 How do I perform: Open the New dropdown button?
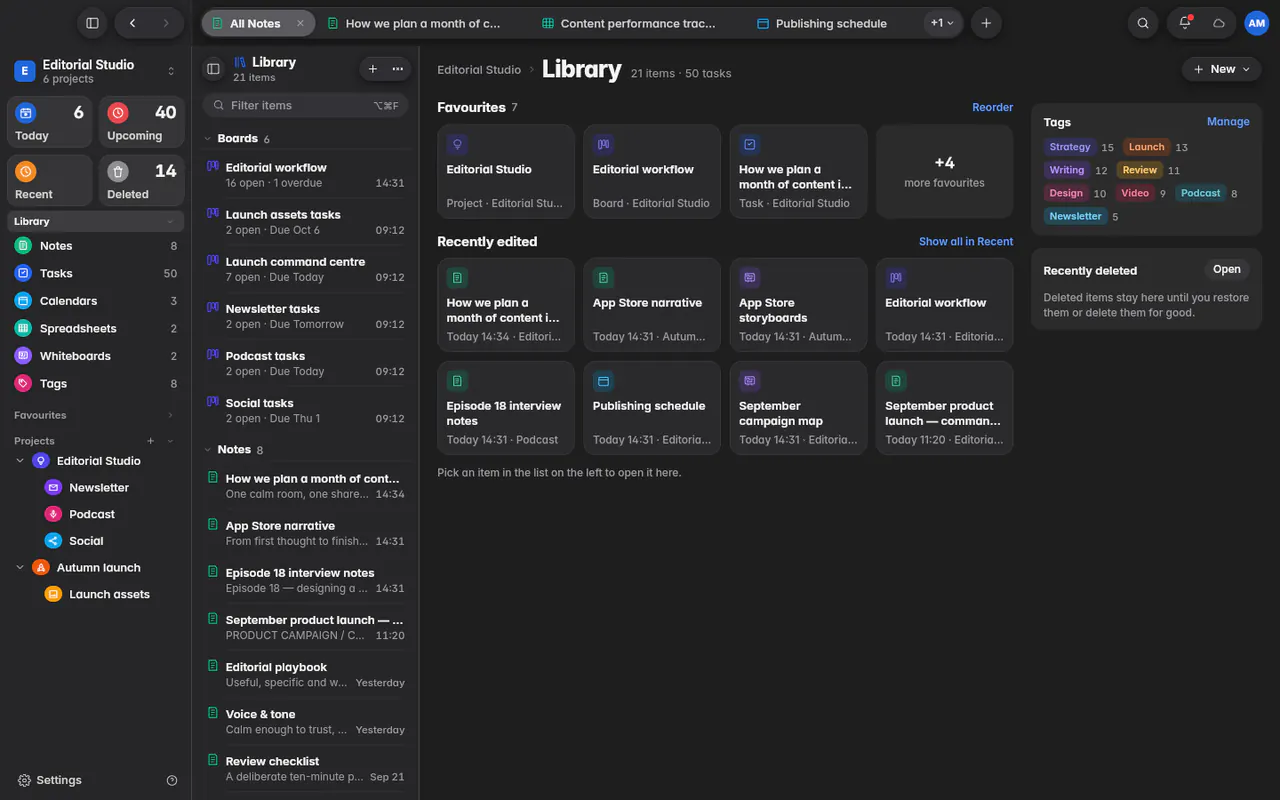[1221, 69]
